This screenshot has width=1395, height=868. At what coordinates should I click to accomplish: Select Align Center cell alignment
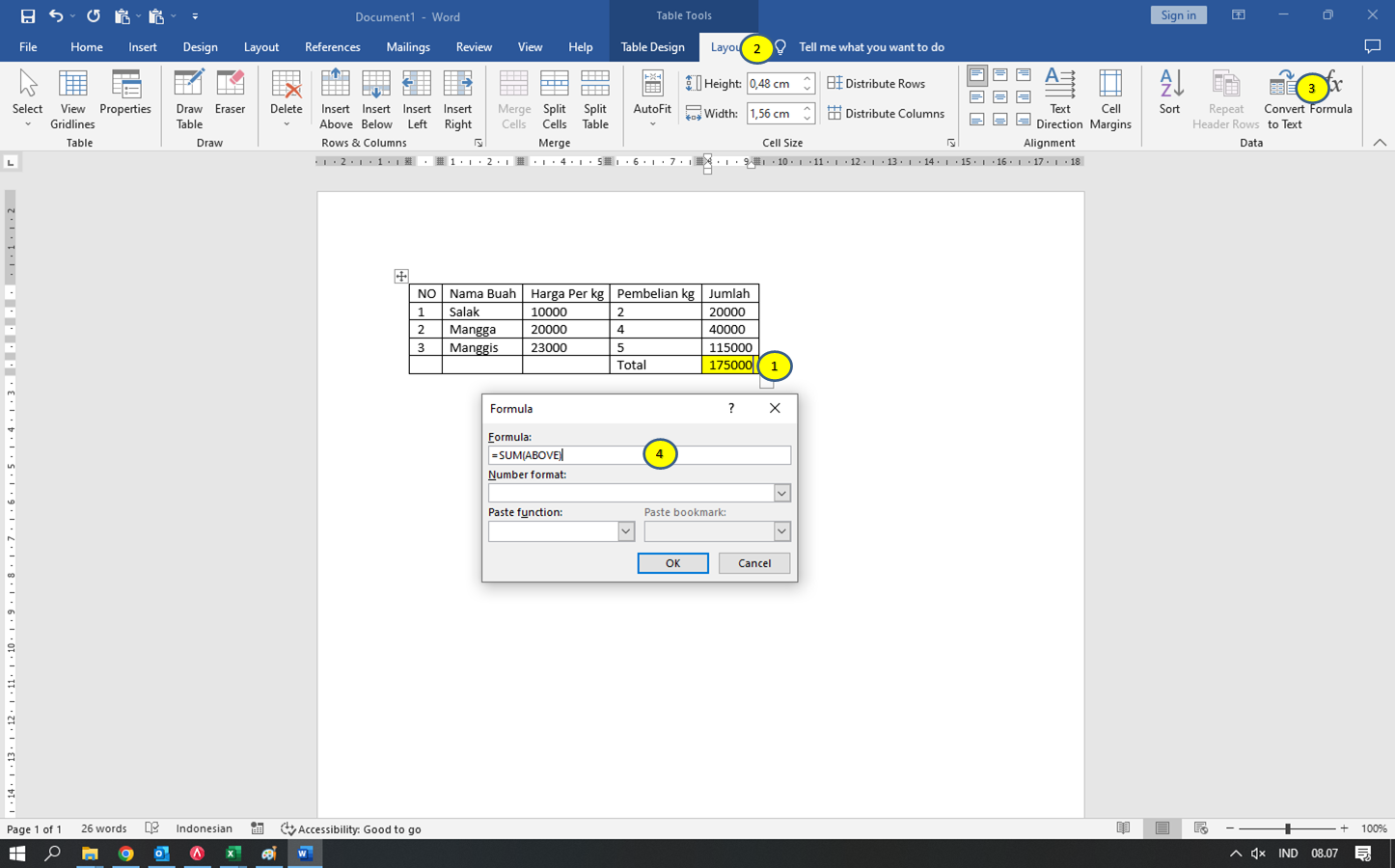[1000, 97]
